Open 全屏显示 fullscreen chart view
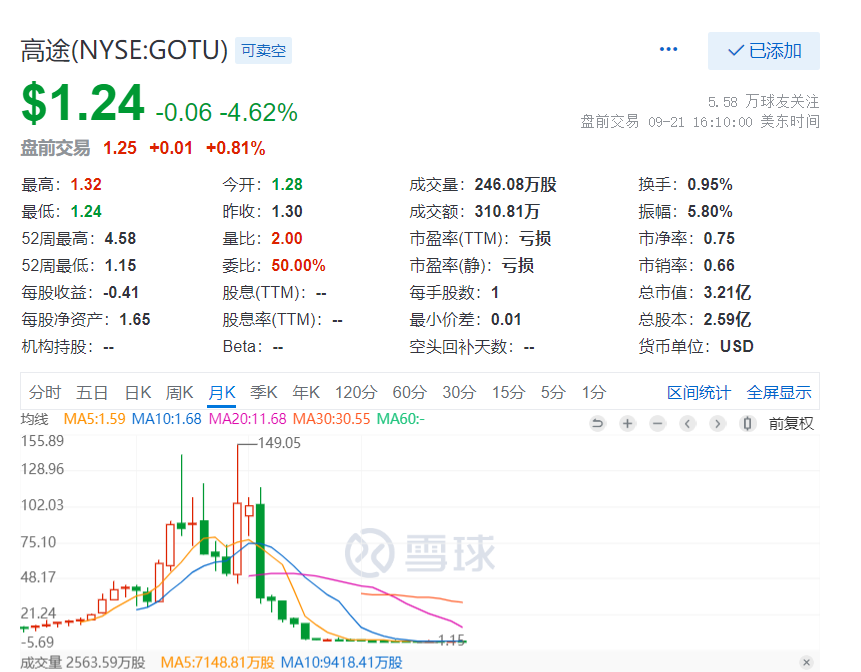The image size is (861, 672). coord(779,393)
